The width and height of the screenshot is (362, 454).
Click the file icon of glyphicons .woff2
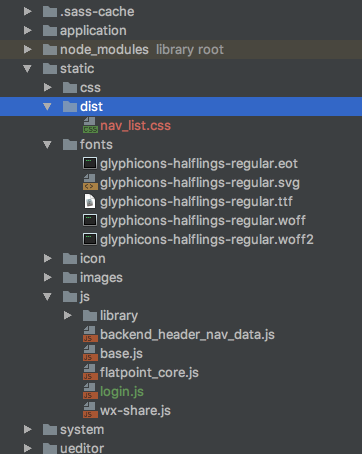(90, 239)
